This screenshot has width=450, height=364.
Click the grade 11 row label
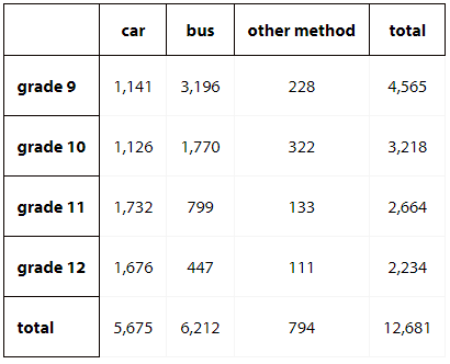coord(52,207)
